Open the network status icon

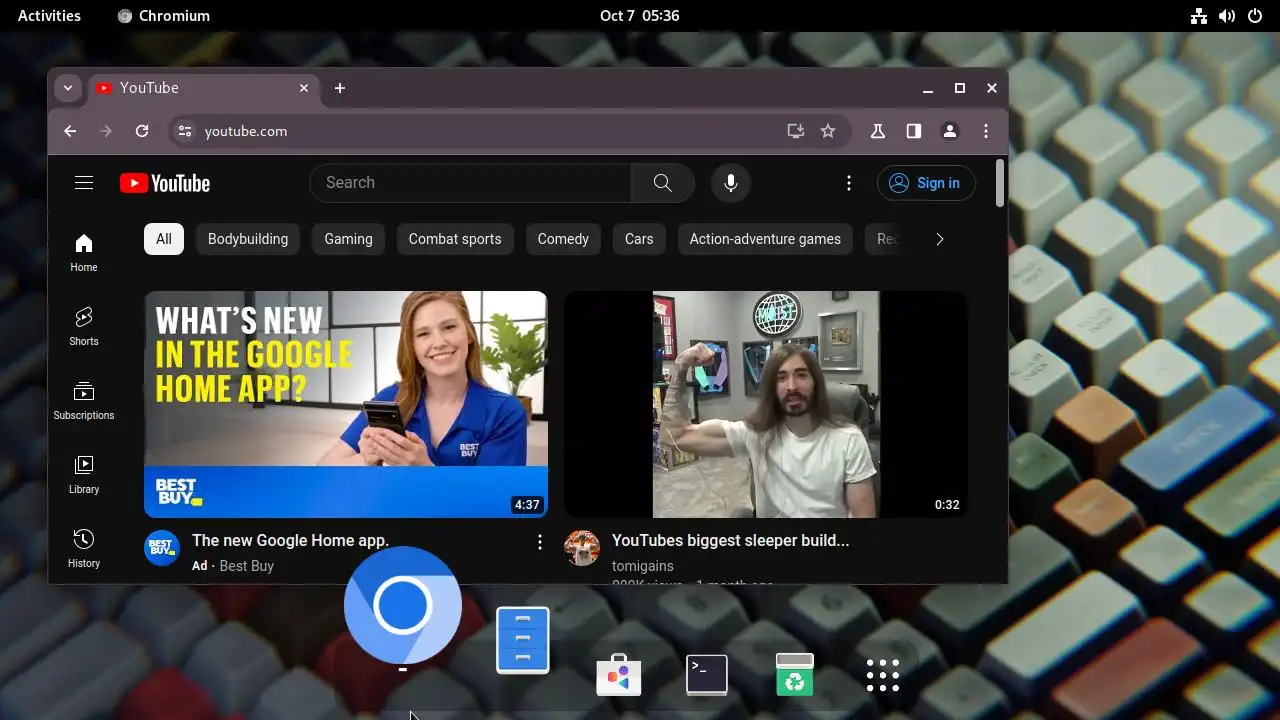(1199, 16)
